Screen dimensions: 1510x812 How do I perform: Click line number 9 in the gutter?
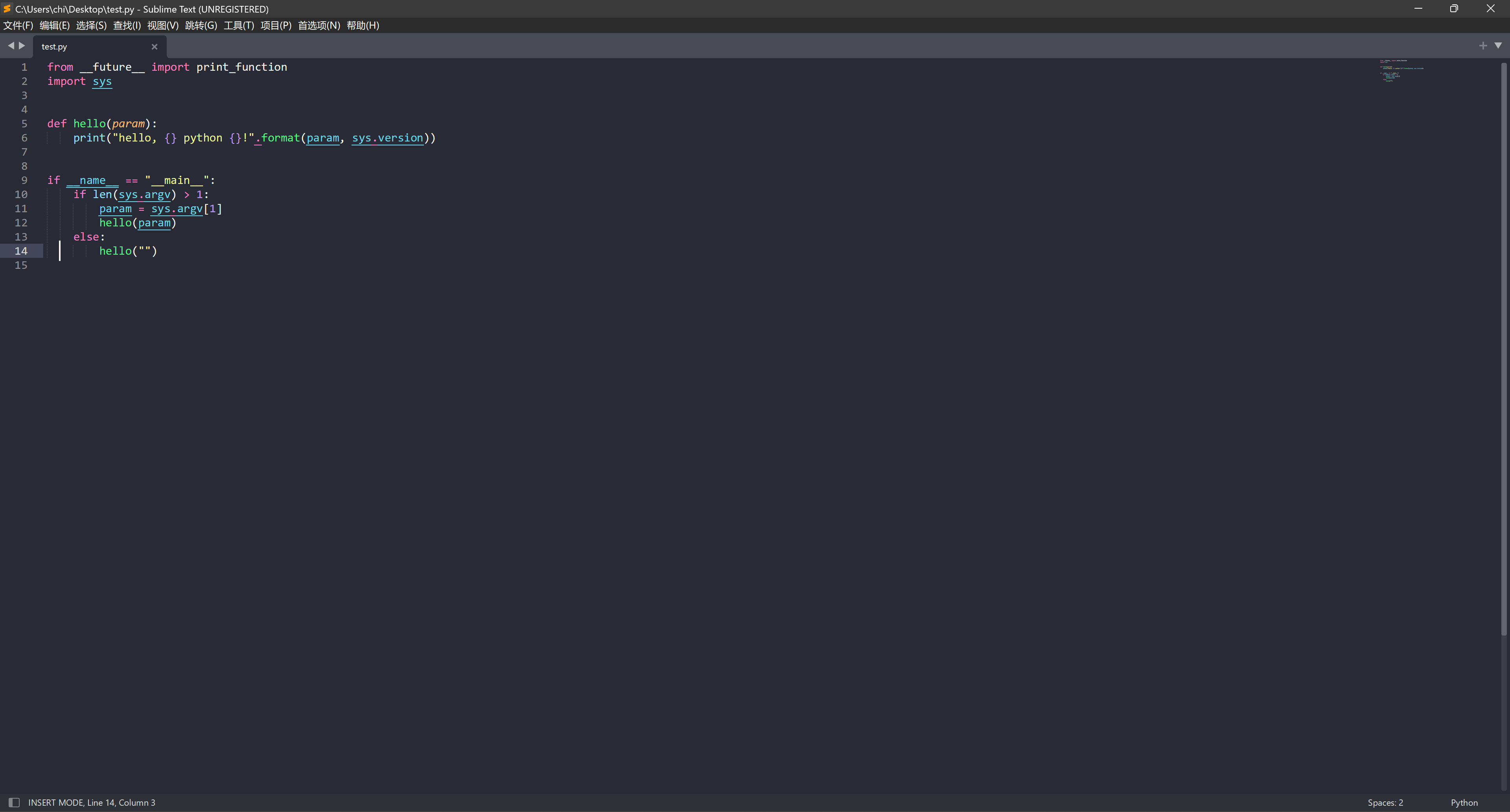(x=24, y=180)
